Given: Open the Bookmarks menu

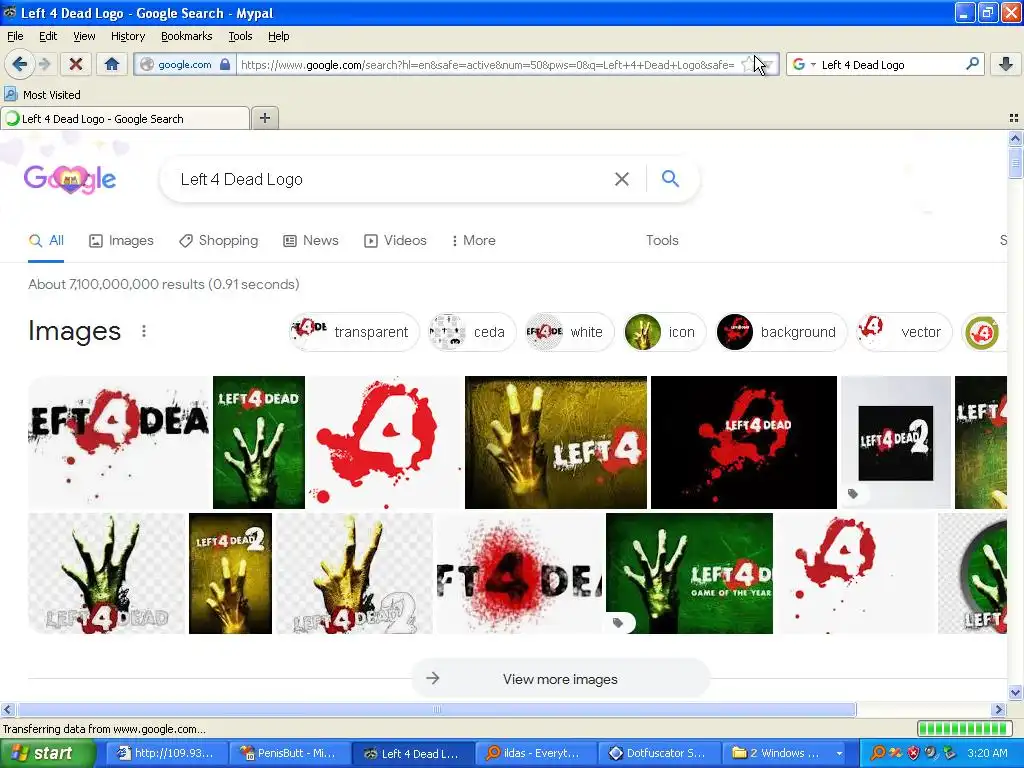Looking at the screenshot, I should point(186,36).
